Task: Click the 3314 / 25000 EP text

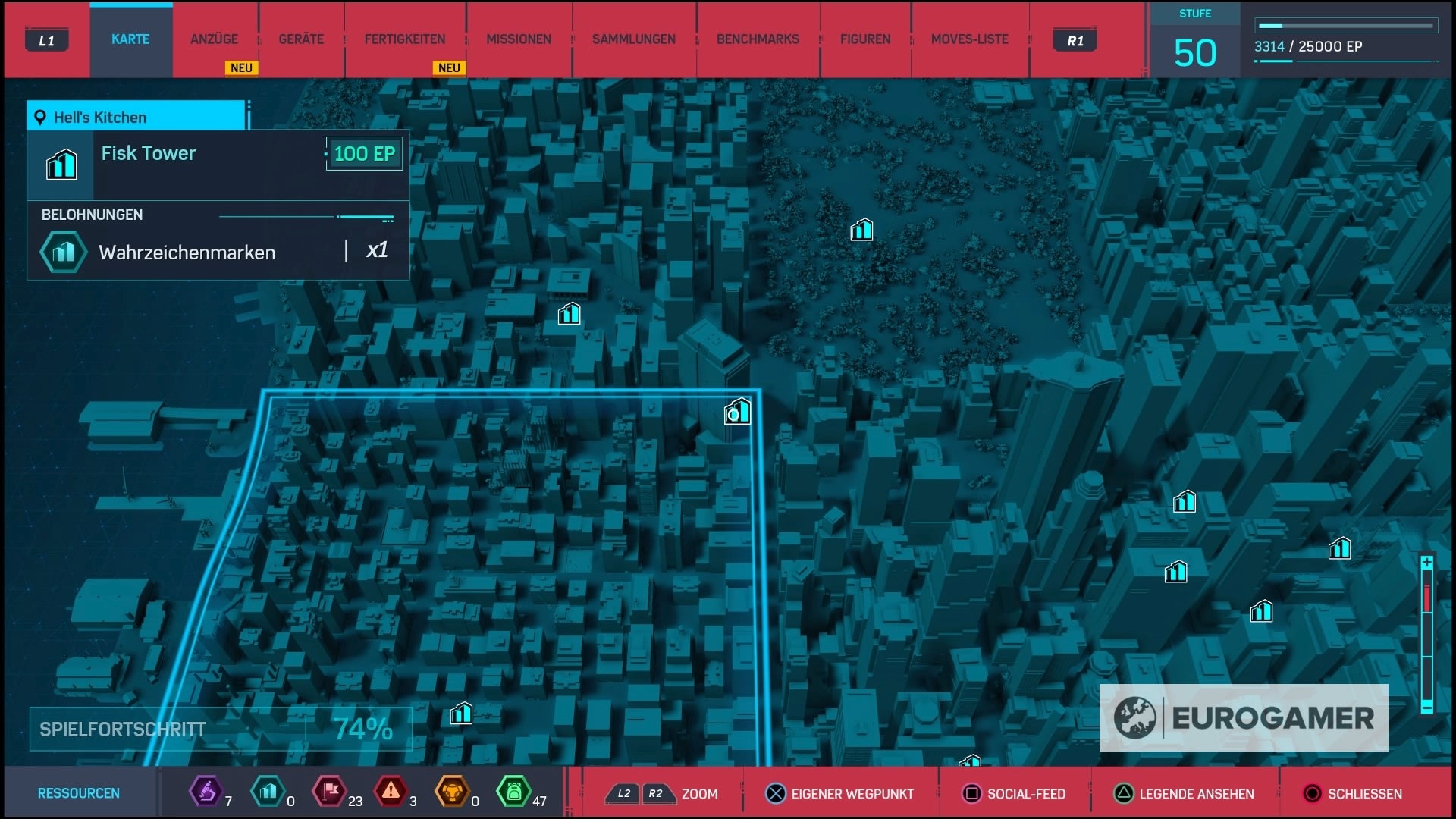Action: pos(1308,47)
